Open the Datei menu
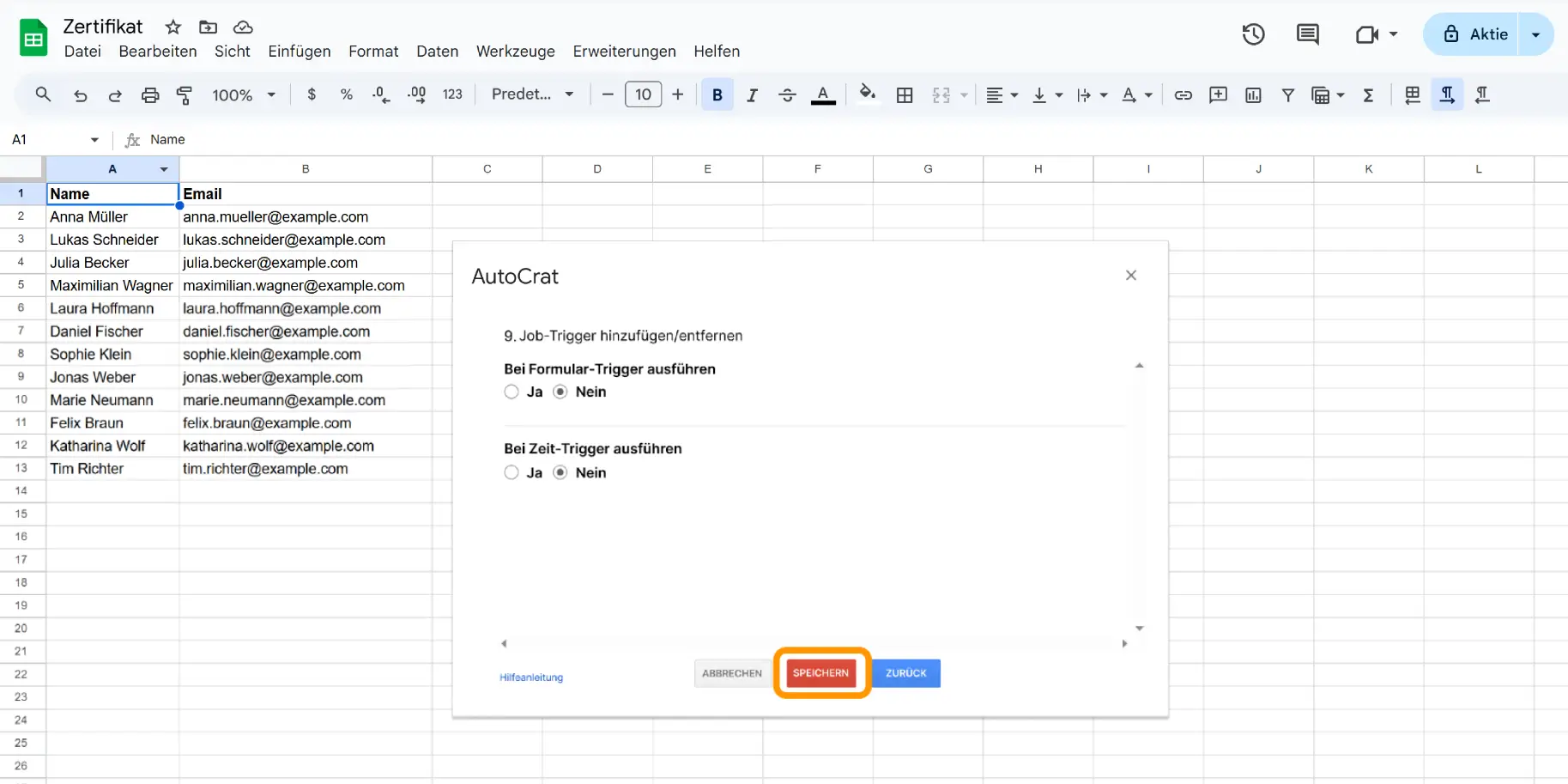 point(82,52)
